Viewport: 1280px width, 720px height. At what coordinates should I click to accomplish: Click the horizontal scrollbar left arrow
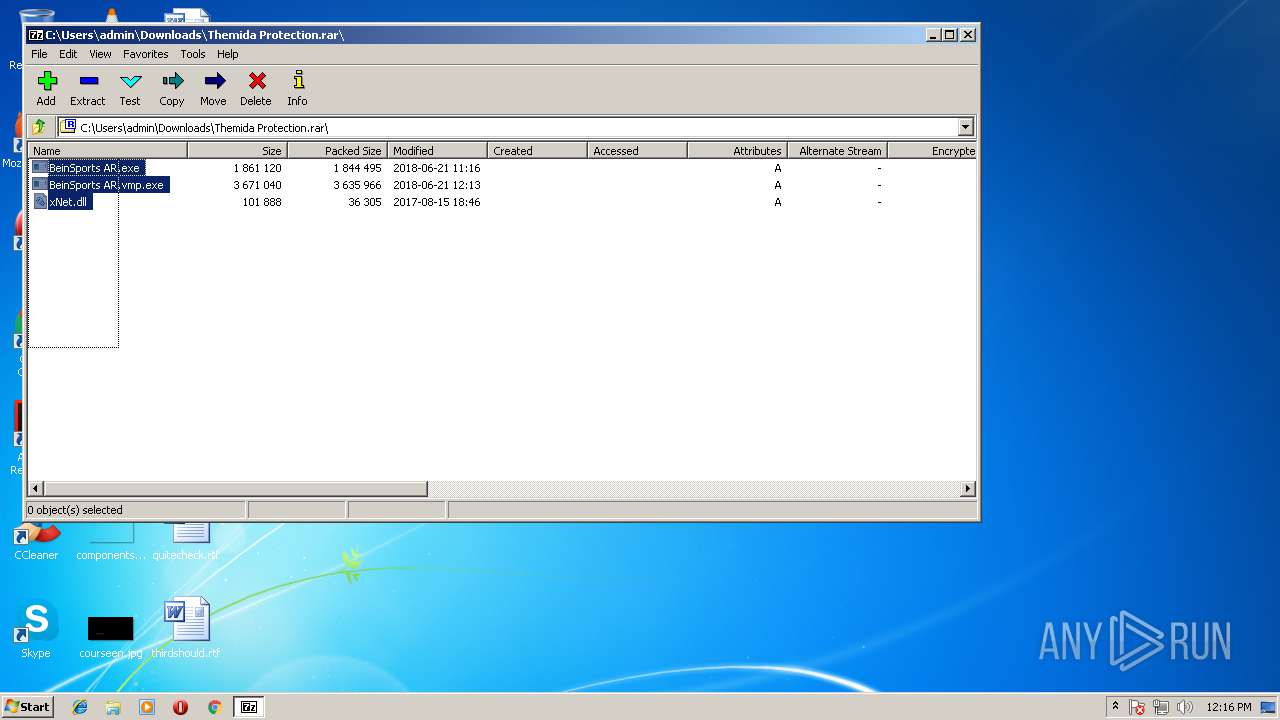(36, 489)
